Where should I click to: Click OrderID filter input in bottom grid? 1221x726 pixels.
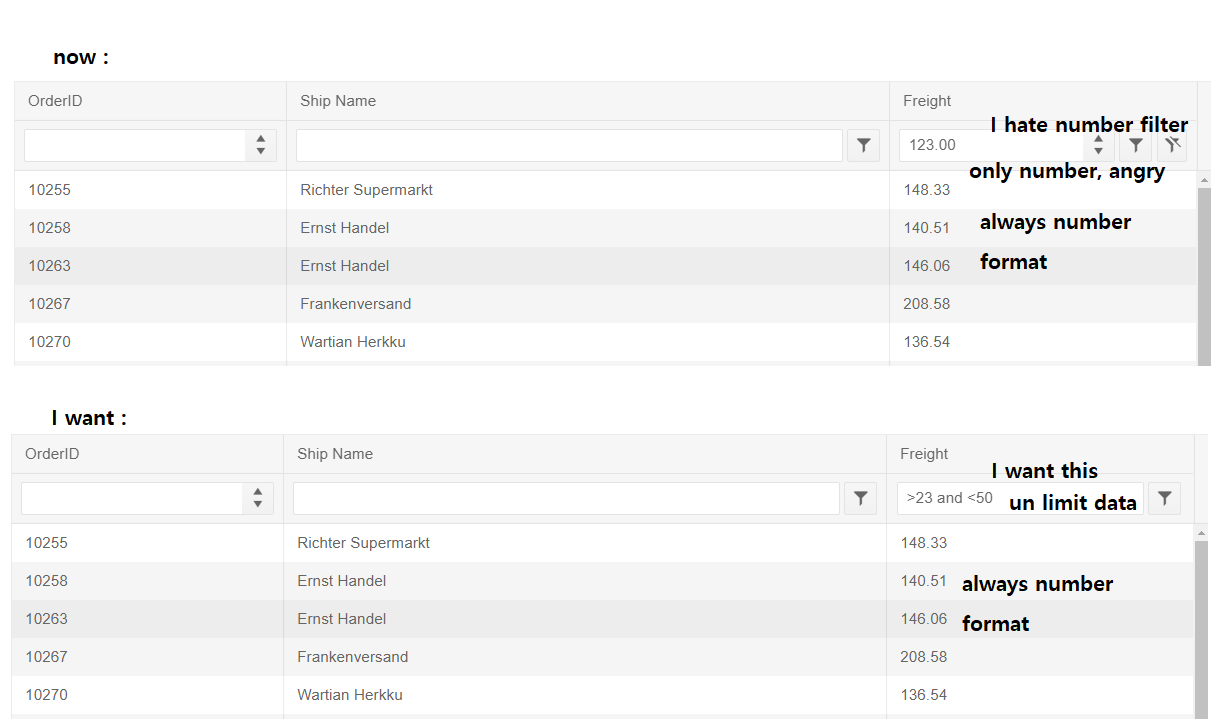pyautogui.click(x=132, y=498)
